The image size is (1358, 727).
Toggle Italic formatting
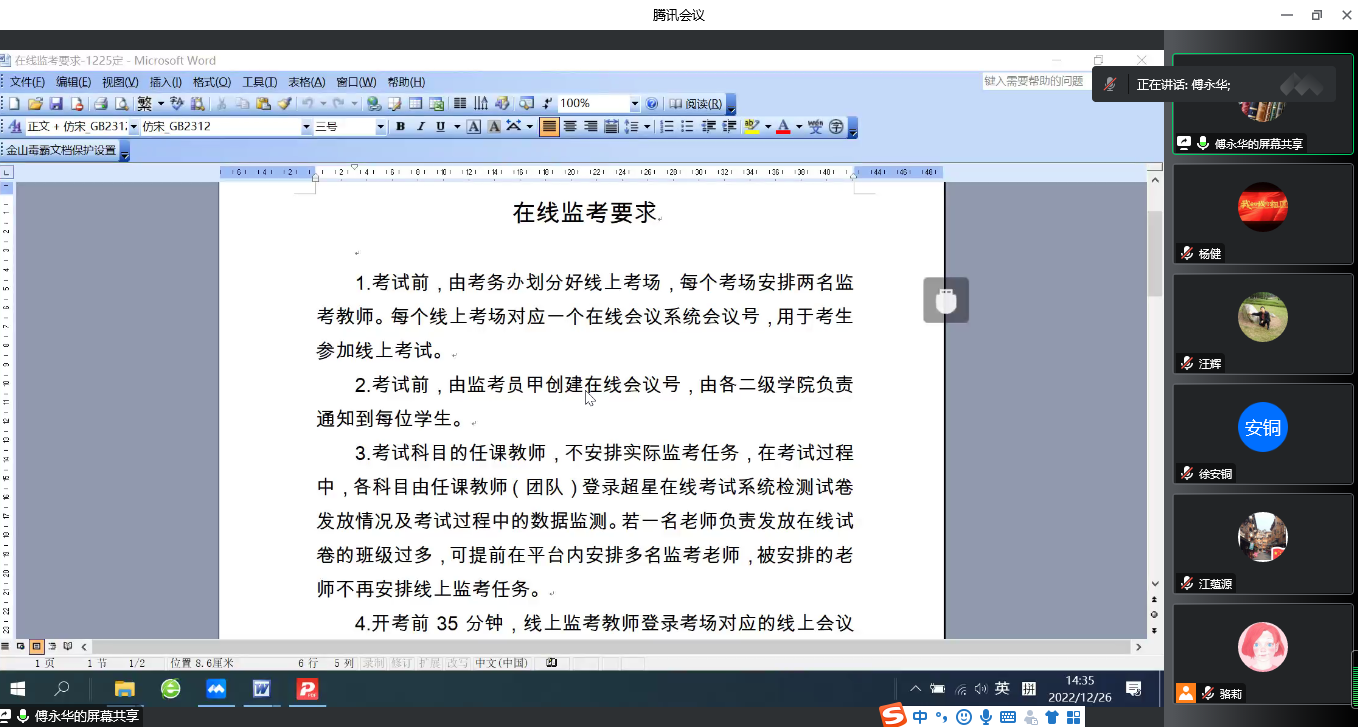(420, 127)
